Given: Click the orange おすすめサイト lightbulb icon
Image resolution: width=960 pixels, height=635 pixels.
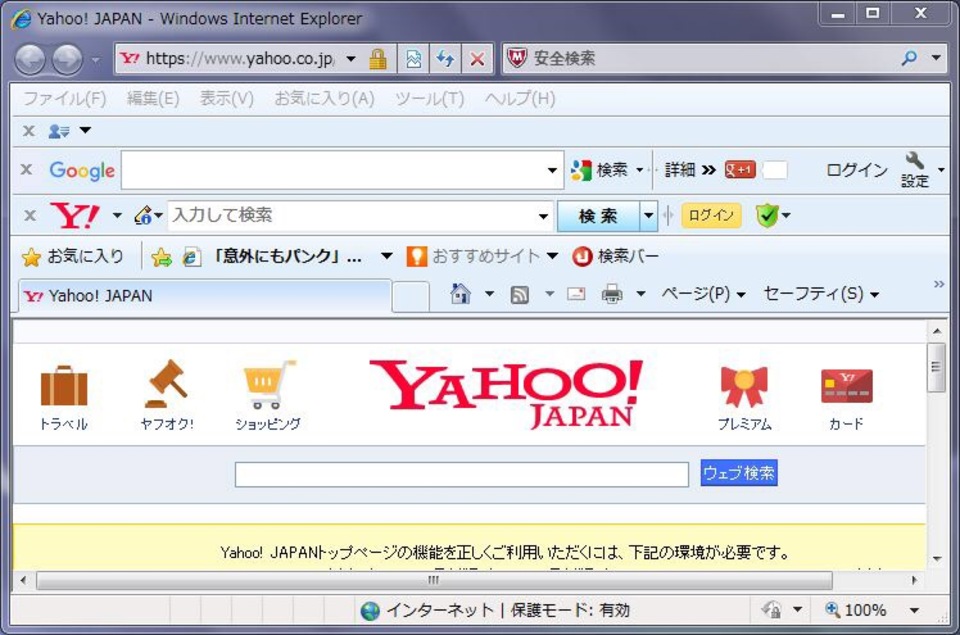Looking at the screenshot, I should (416, 256).
